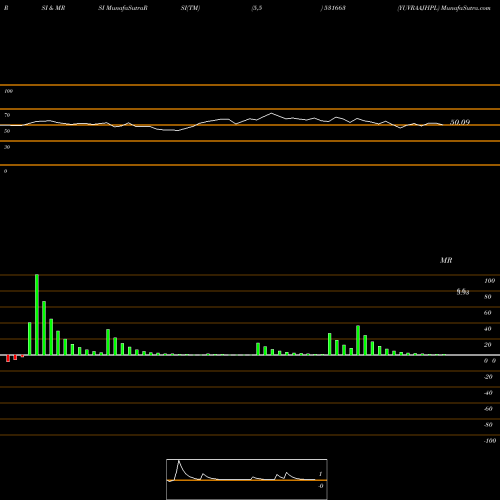This screenshot has width=500, height=500.
Task: Click the first red negative histogram bar
Action: coord(8,358)
